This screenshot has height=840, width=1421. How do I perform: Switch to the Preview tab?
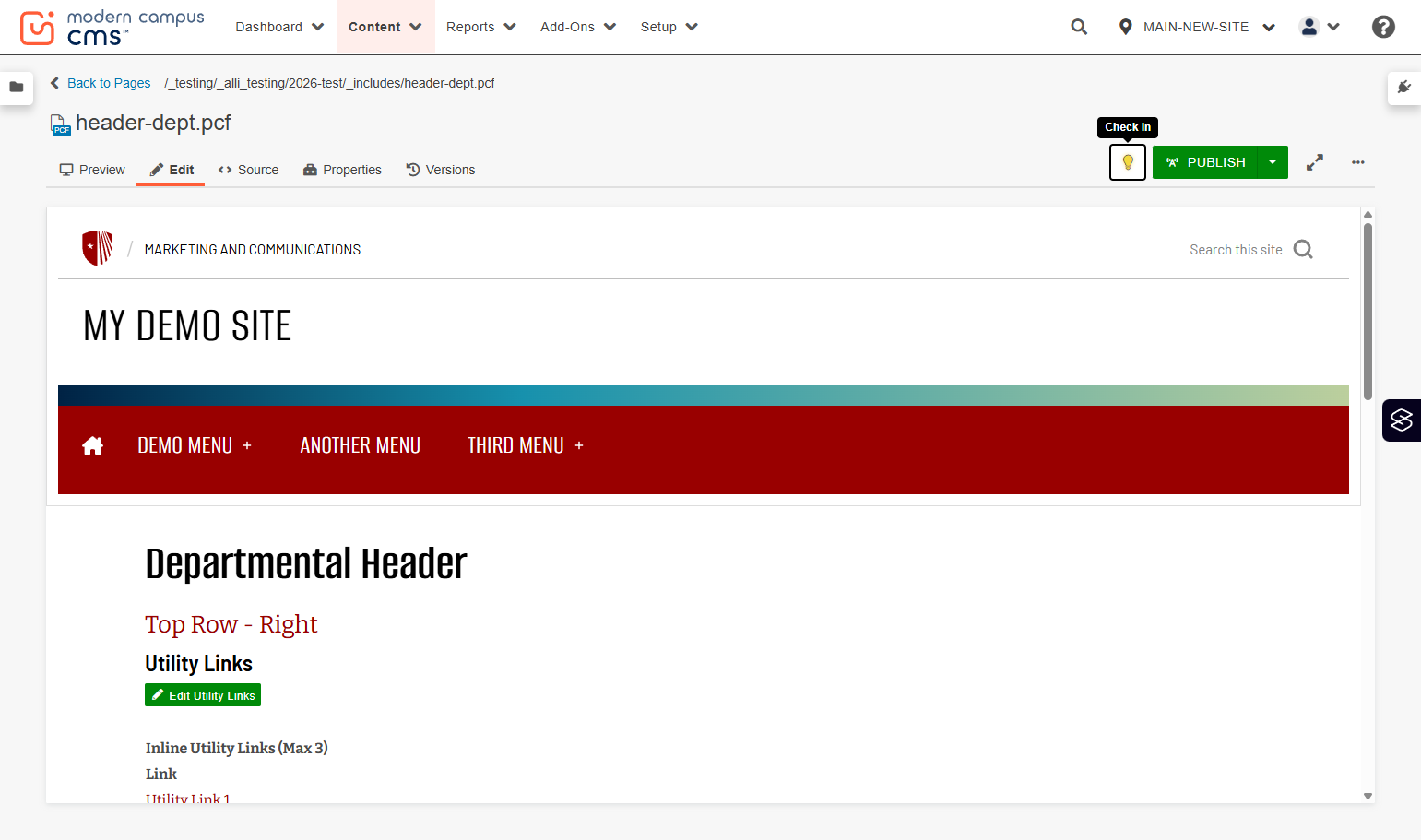(x=92, y=170)
